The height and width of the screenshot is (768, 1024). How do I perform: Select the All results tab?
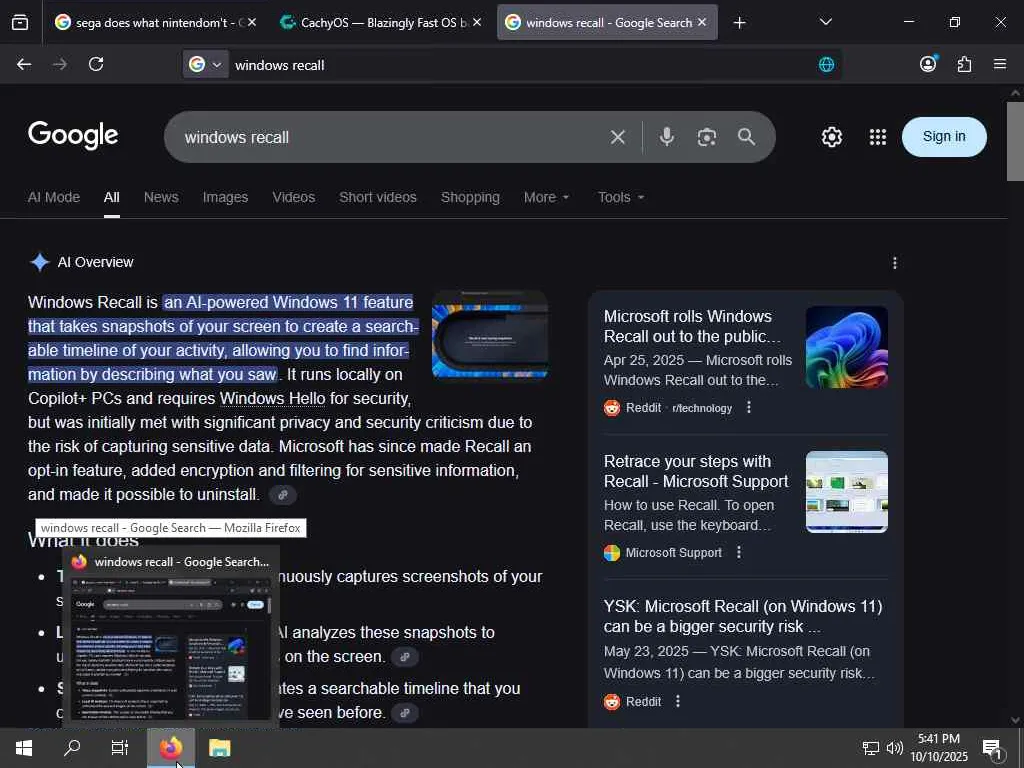[x=112, y=197]
